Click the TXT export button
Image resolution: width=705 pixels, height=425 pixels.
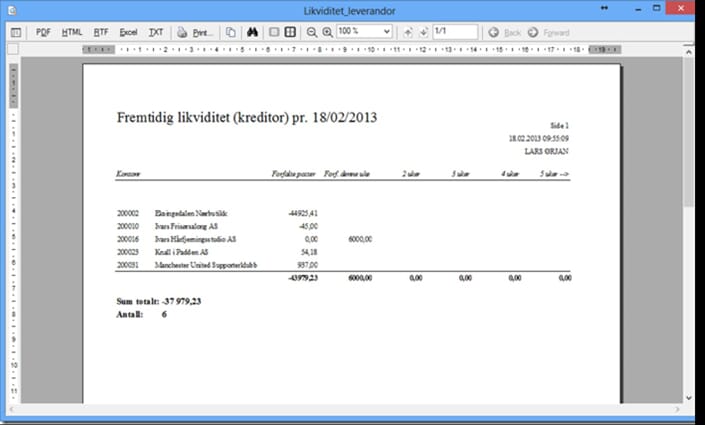pyautogui.click(x=156, y=32)
